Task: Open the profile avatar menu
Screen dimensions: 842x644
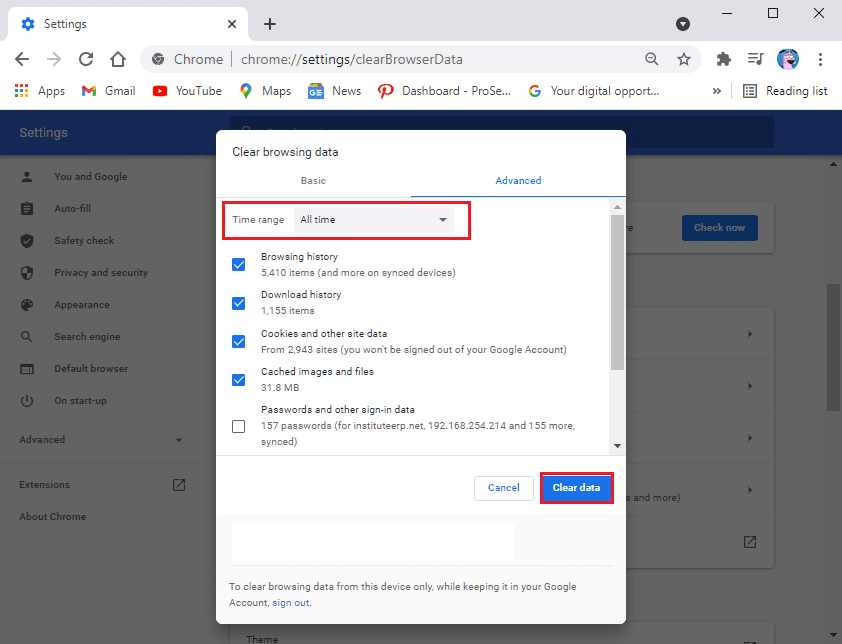Action: (x=788, y=59)
